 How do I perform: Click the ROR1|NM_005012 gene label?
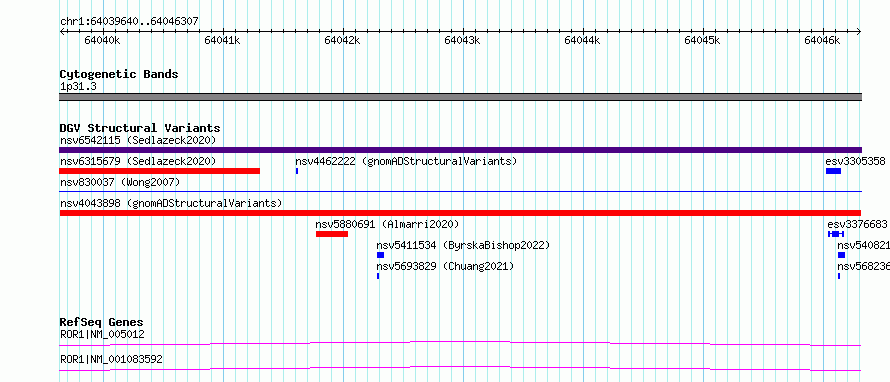tap(102, 334)
